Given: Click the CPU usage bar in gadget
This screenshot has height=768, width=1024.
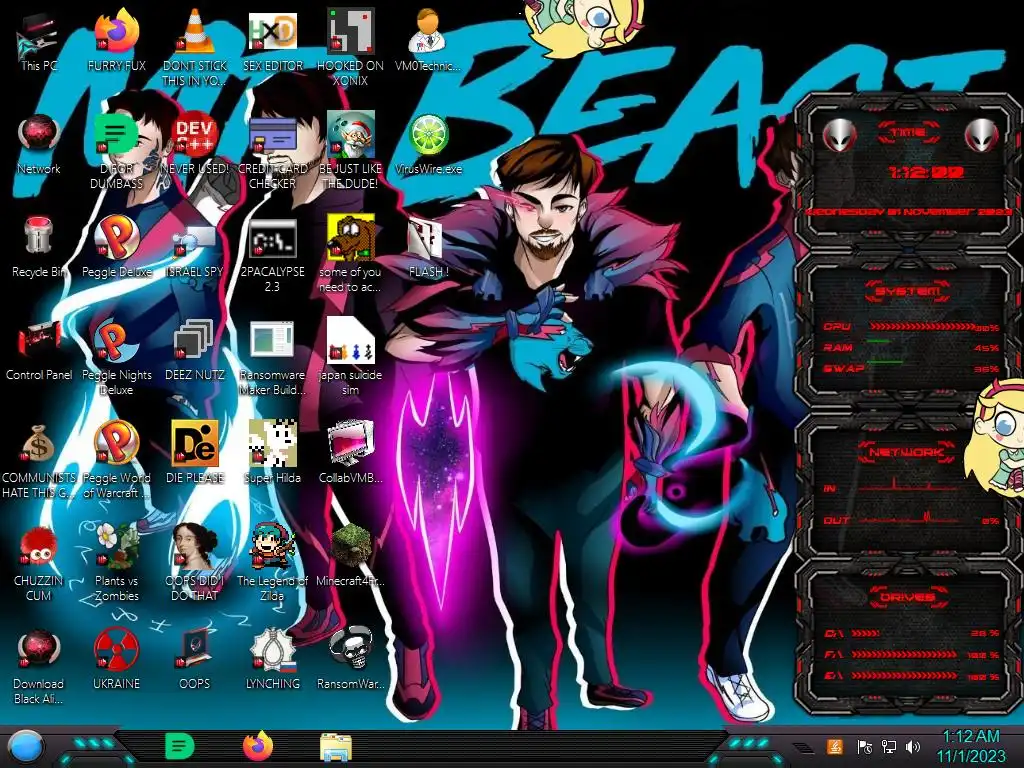Looking at the screenshot, I should 921,327.
